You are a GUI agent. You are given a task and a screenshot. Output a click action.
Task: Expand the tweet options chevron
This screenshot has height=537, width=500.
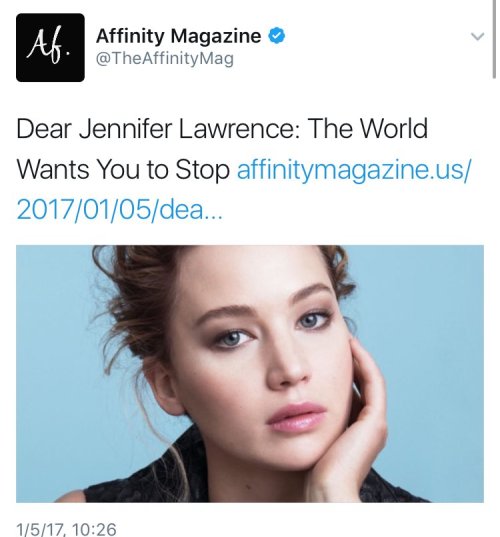point(477,36)
